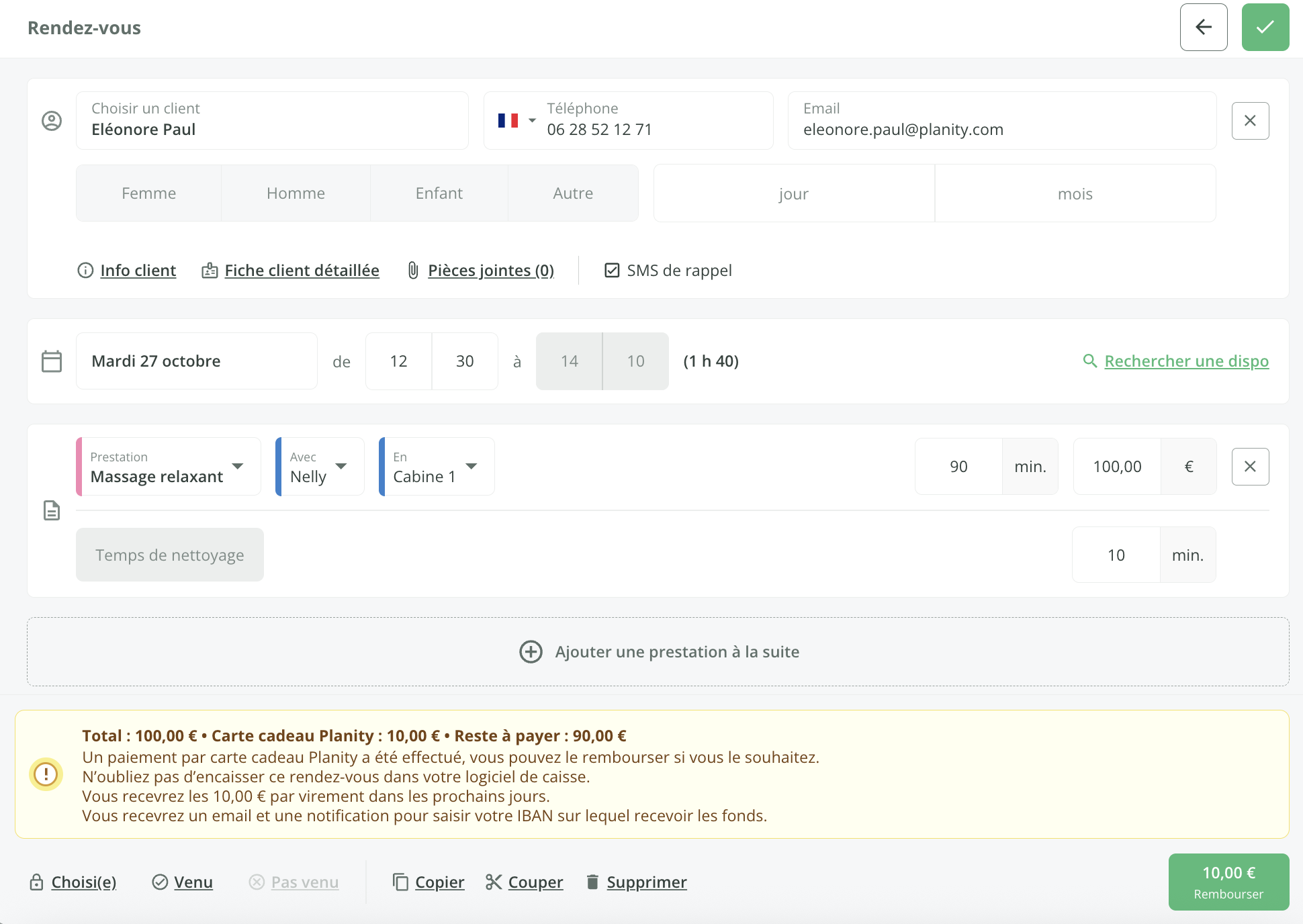
Task: Click the 100,00 price field
Action: click(1118, 467)
